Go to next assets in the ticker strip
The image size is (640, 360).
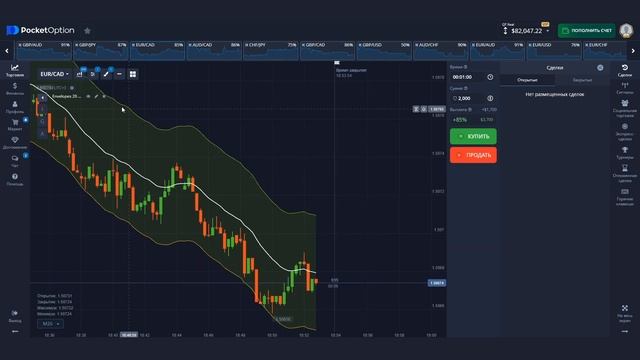[x=633, y=51]
